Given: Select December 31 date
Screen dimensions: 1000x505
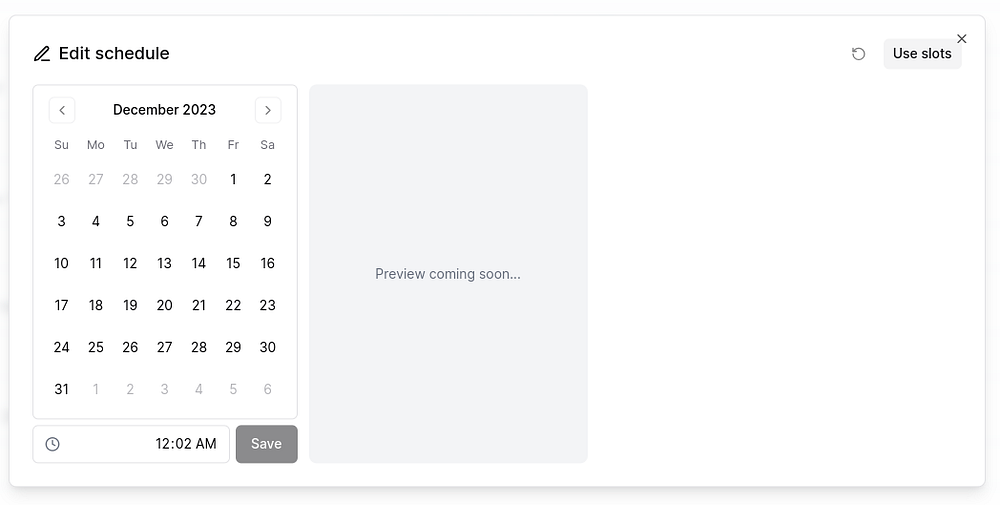Looking at the screenshot, I should [x=62, y=389].
